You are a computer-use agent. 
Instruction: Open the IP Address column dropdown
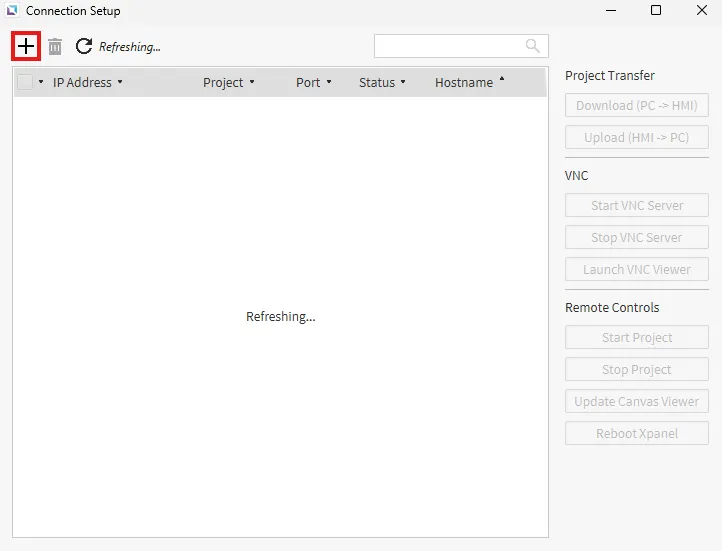120,82
